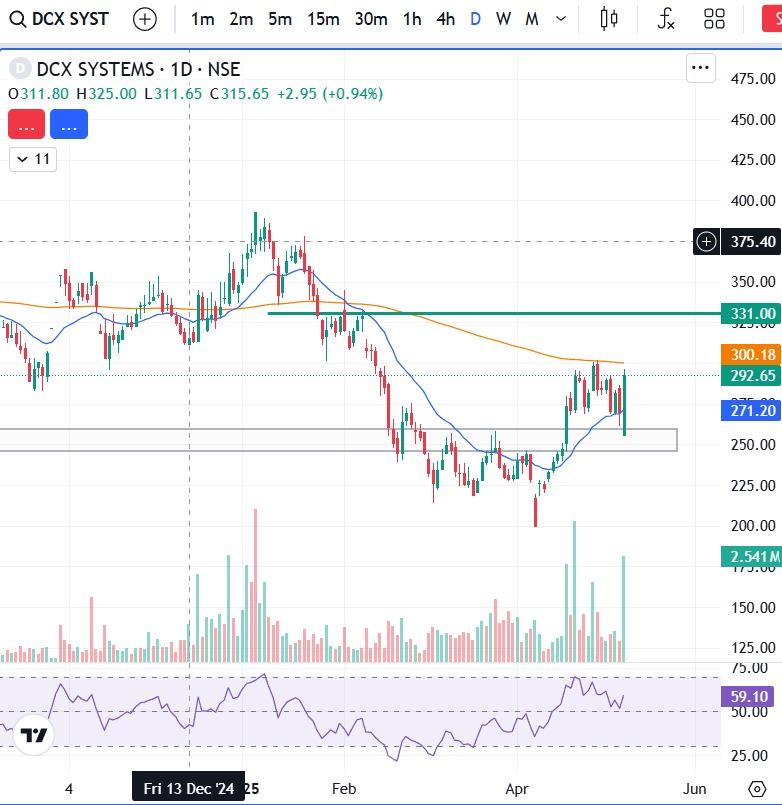Click the symbol logo D icon

click(20, 68)
